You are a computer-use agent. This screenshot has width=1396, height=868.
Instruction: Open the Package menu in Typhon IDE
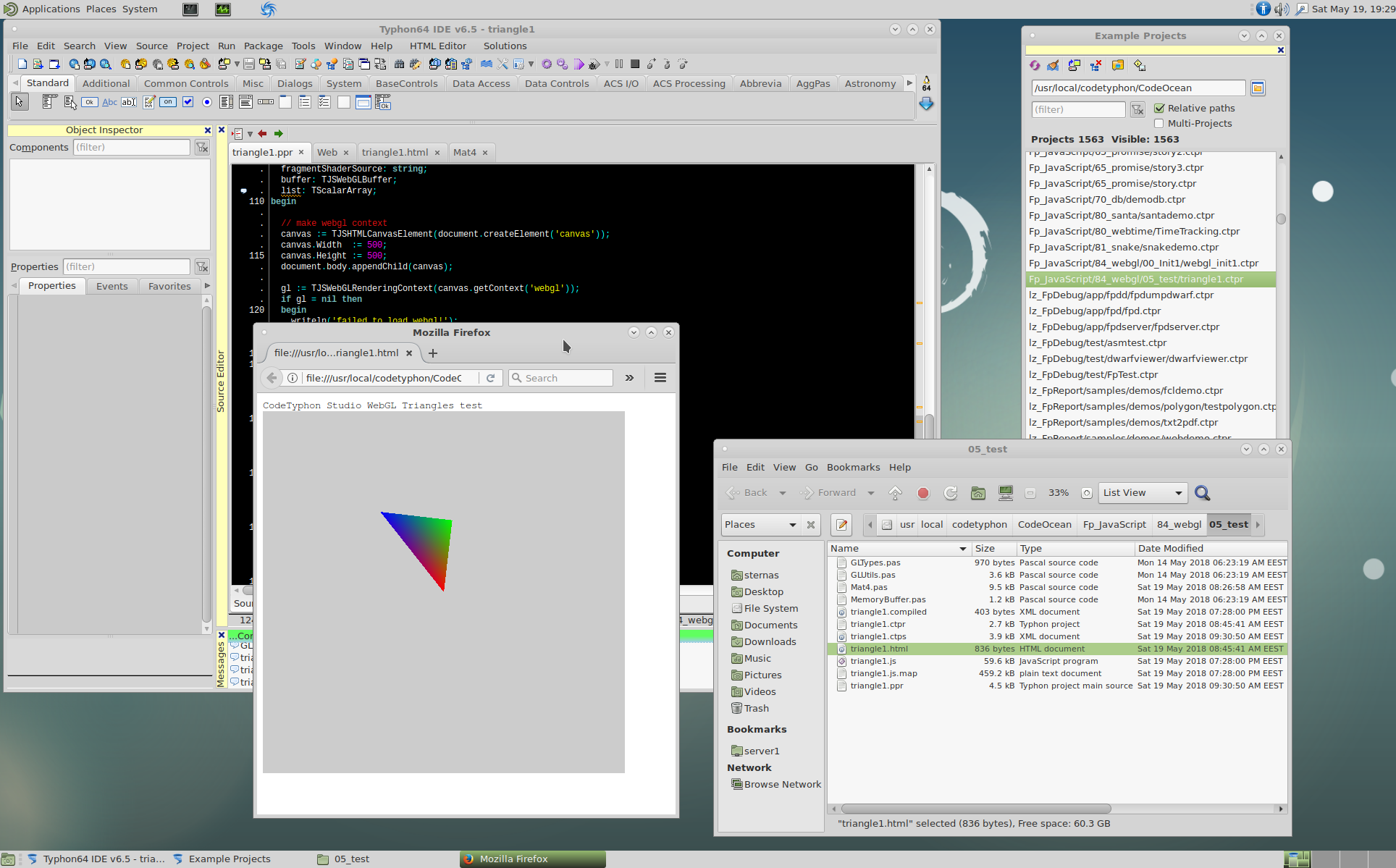pos(263,46)
